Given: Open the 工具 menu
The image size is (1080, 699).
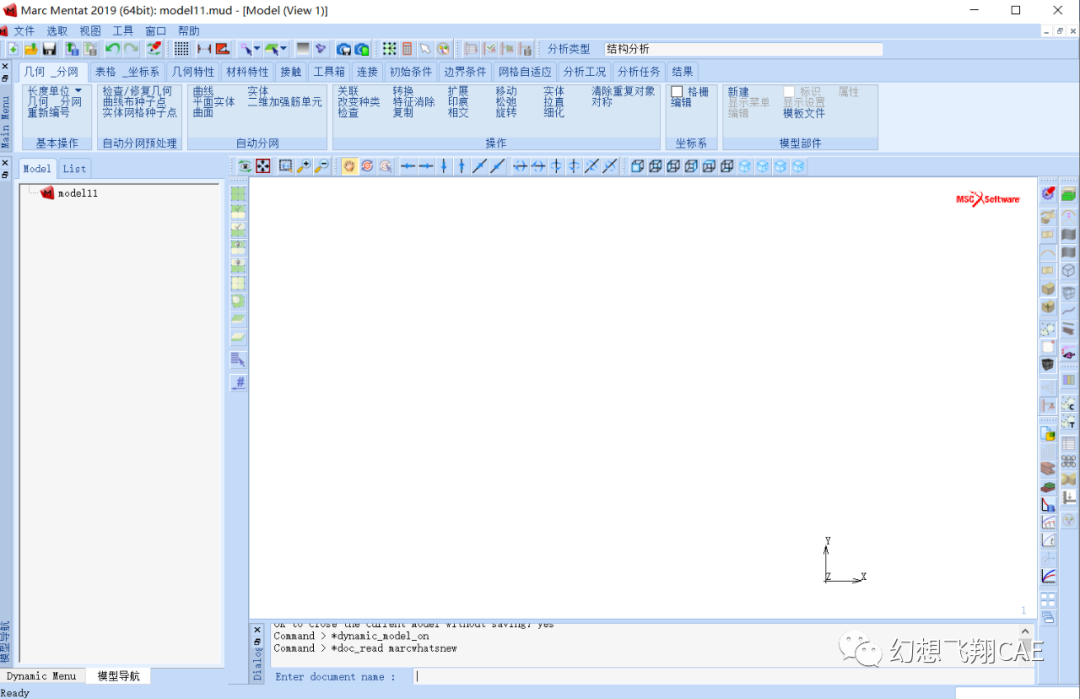Looking at the screenshot, I should pos(123,31).
